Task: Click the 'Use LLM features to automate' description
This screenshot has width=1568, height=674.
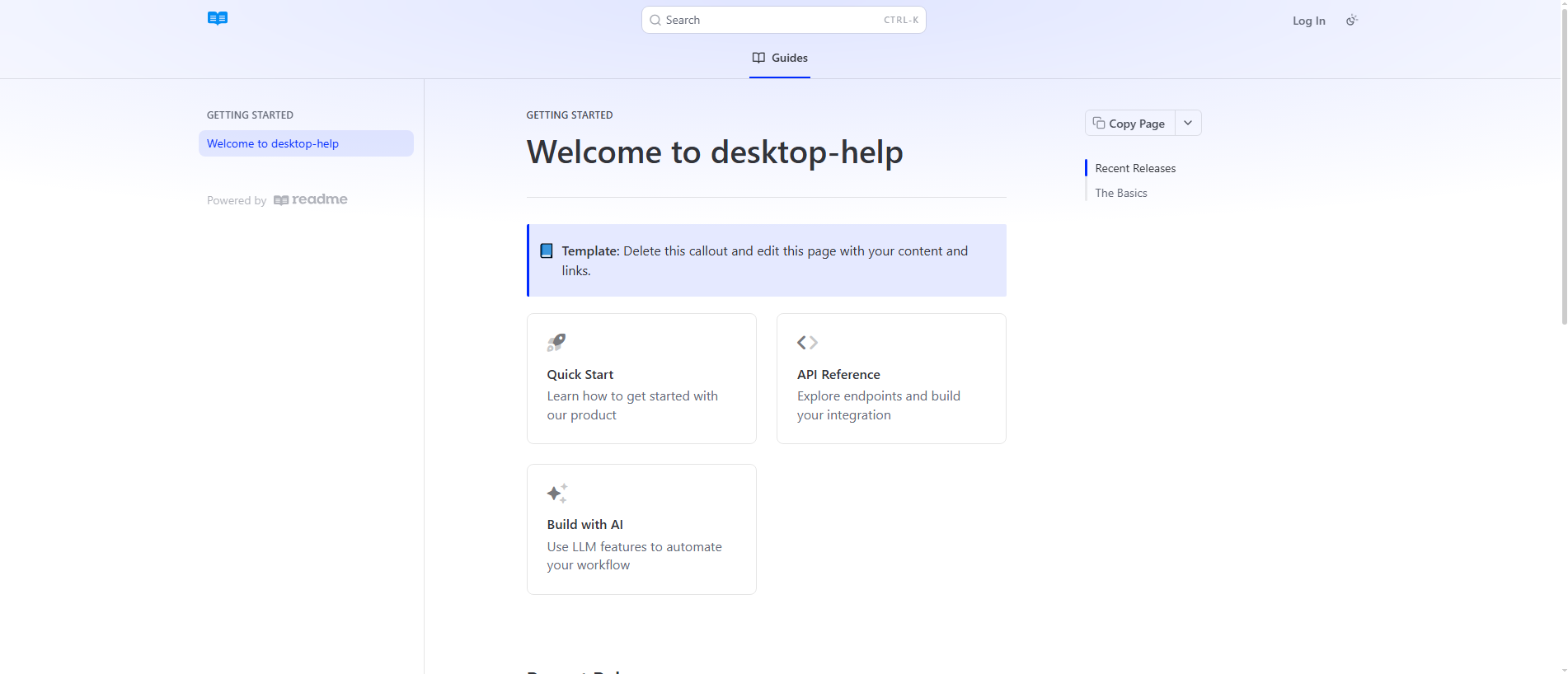Action: (x=634, y=555)
